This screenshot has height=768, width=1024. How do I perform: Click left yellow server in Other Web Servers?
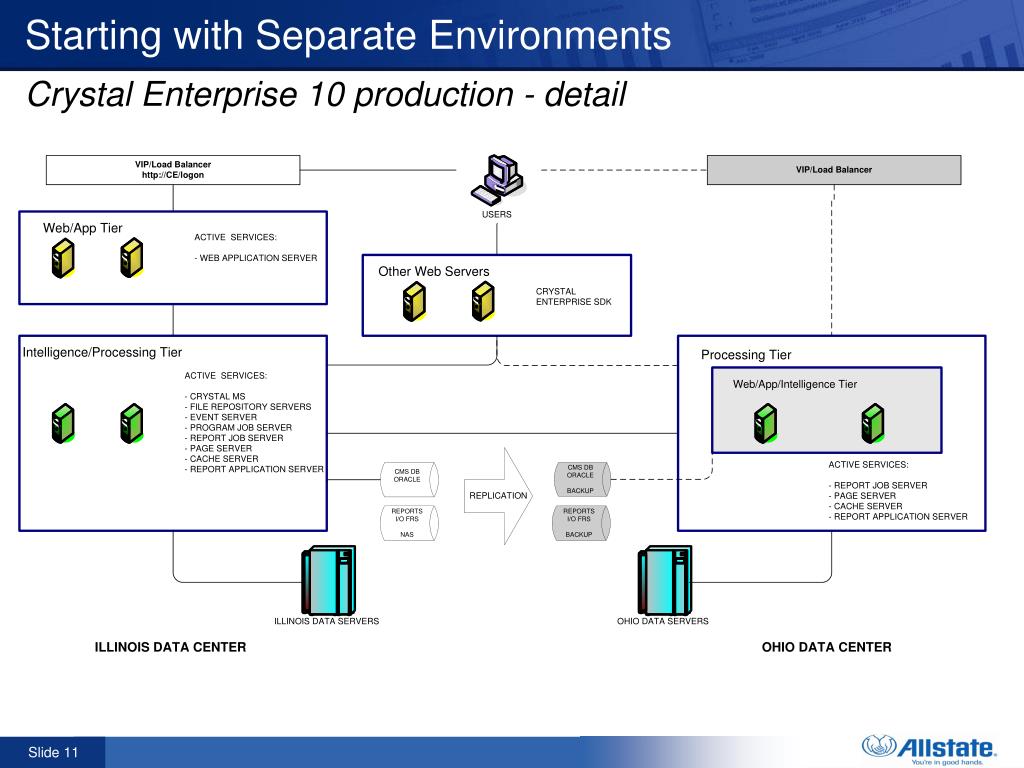(415, 302)
